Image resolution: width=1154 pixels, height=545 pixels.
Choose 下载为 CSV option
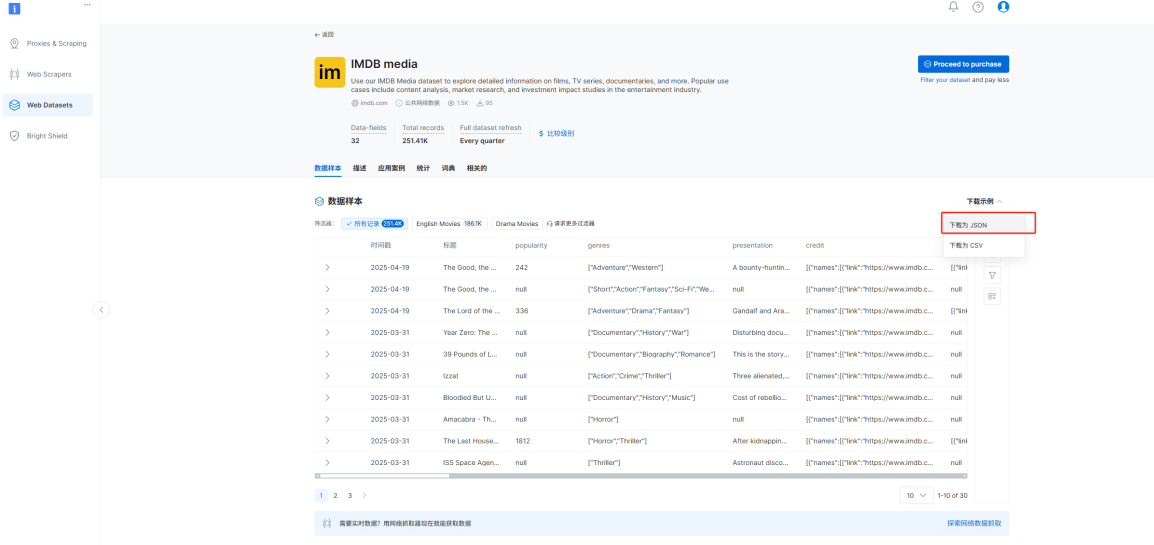click(x=983, y=246)
